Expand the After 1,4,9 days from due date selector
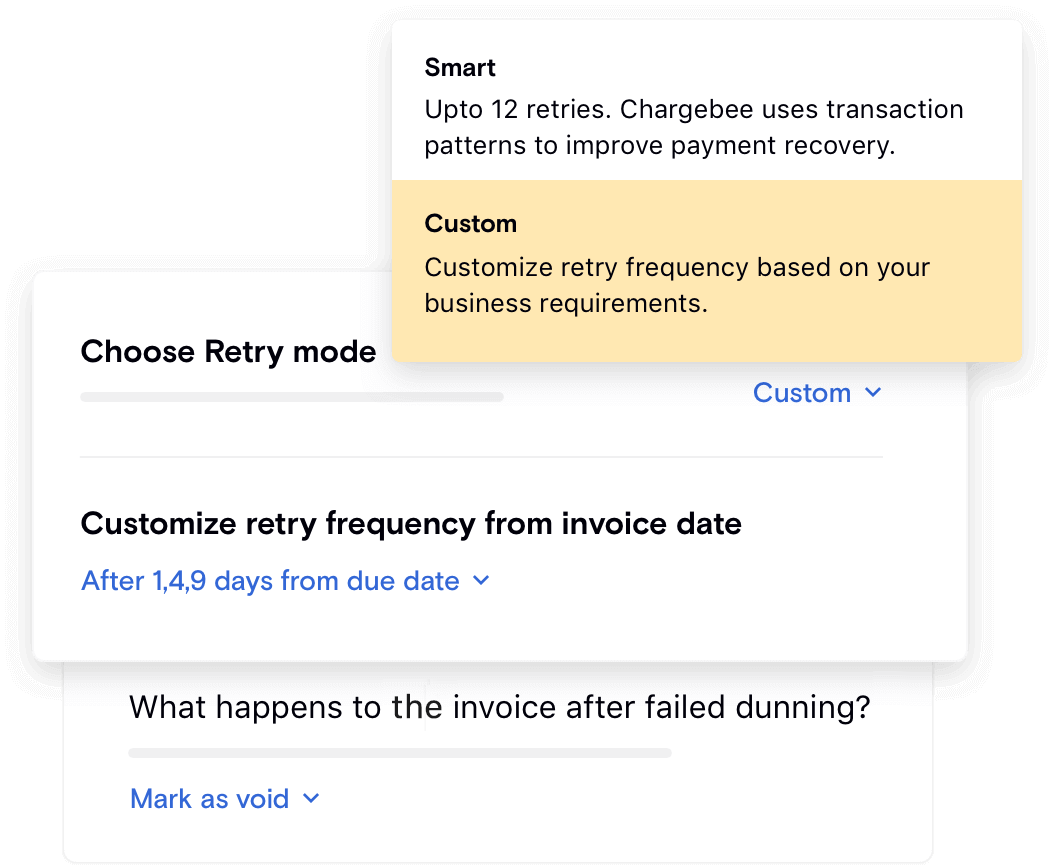The image size is (1054, 866). pos(286,581)
